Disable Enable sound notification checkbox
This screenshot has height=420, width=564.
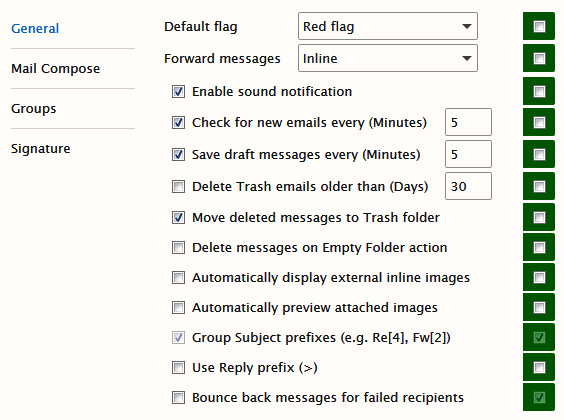(178, 91)
